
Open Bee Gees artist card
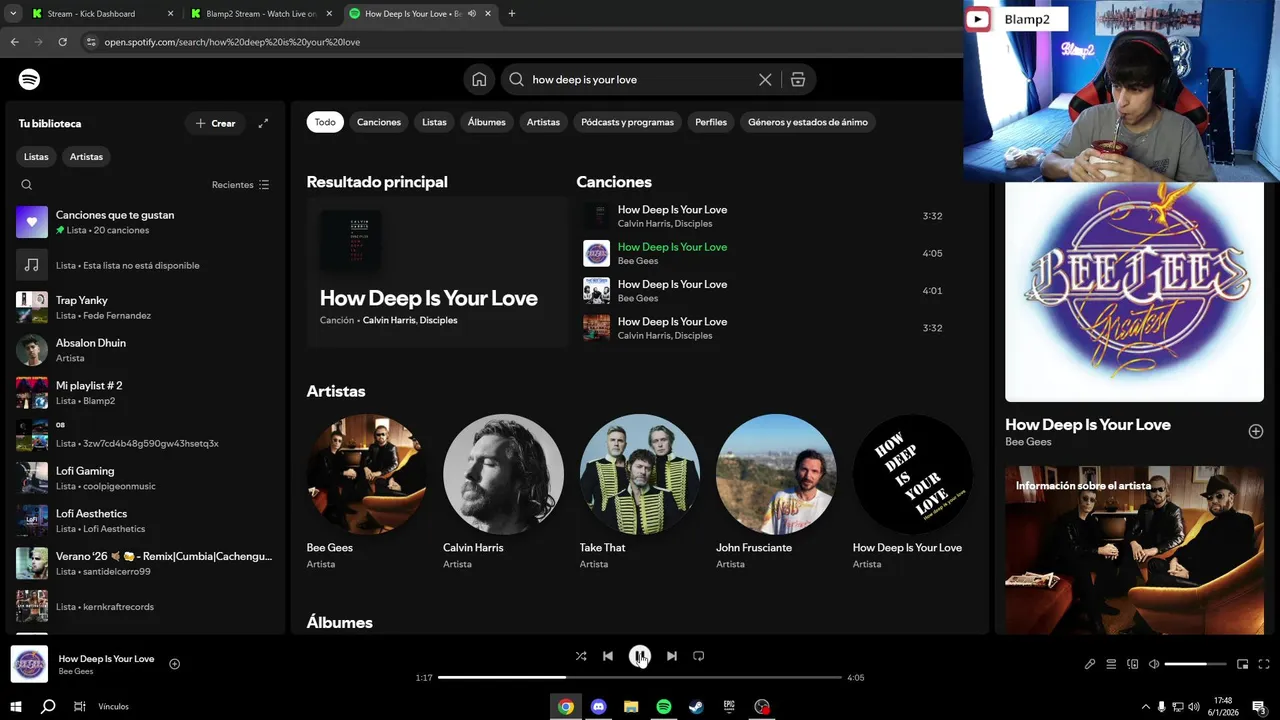tap(367, 491)
